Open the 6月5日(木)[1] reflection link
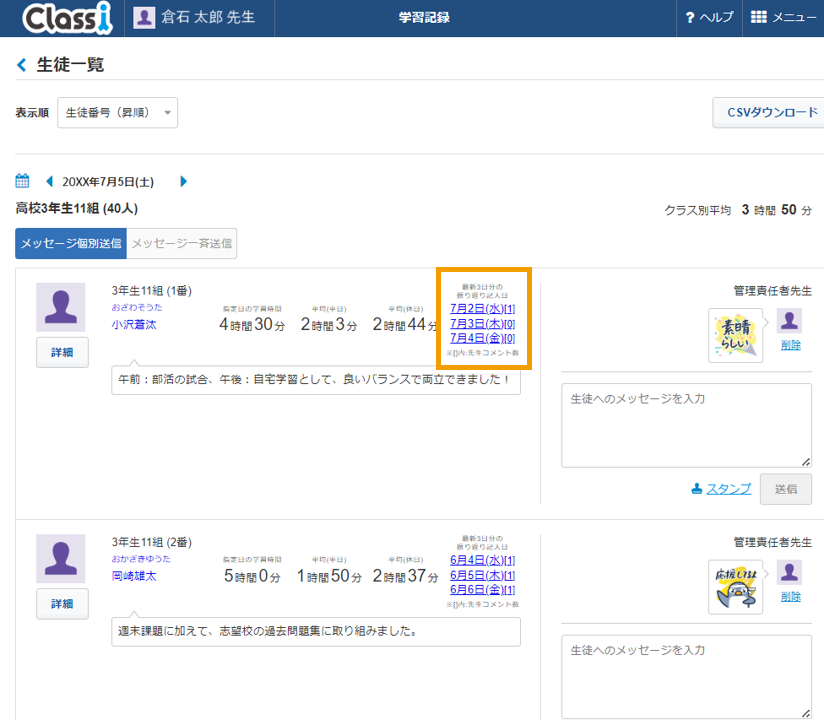Image resolution: width=824 pixels, height=720 pixels. click(x=482, y=575)
